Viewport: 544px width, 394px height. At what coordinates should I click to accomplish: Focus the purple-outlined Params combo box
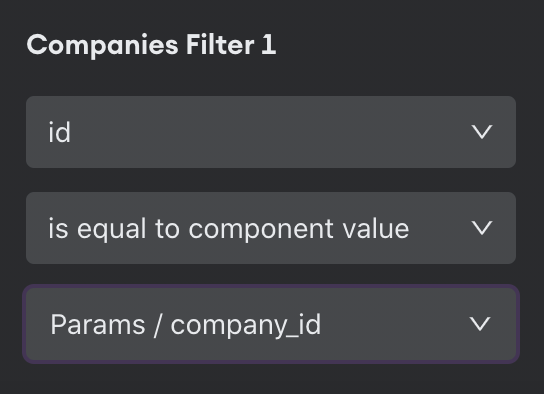click(x=271, y=324)
